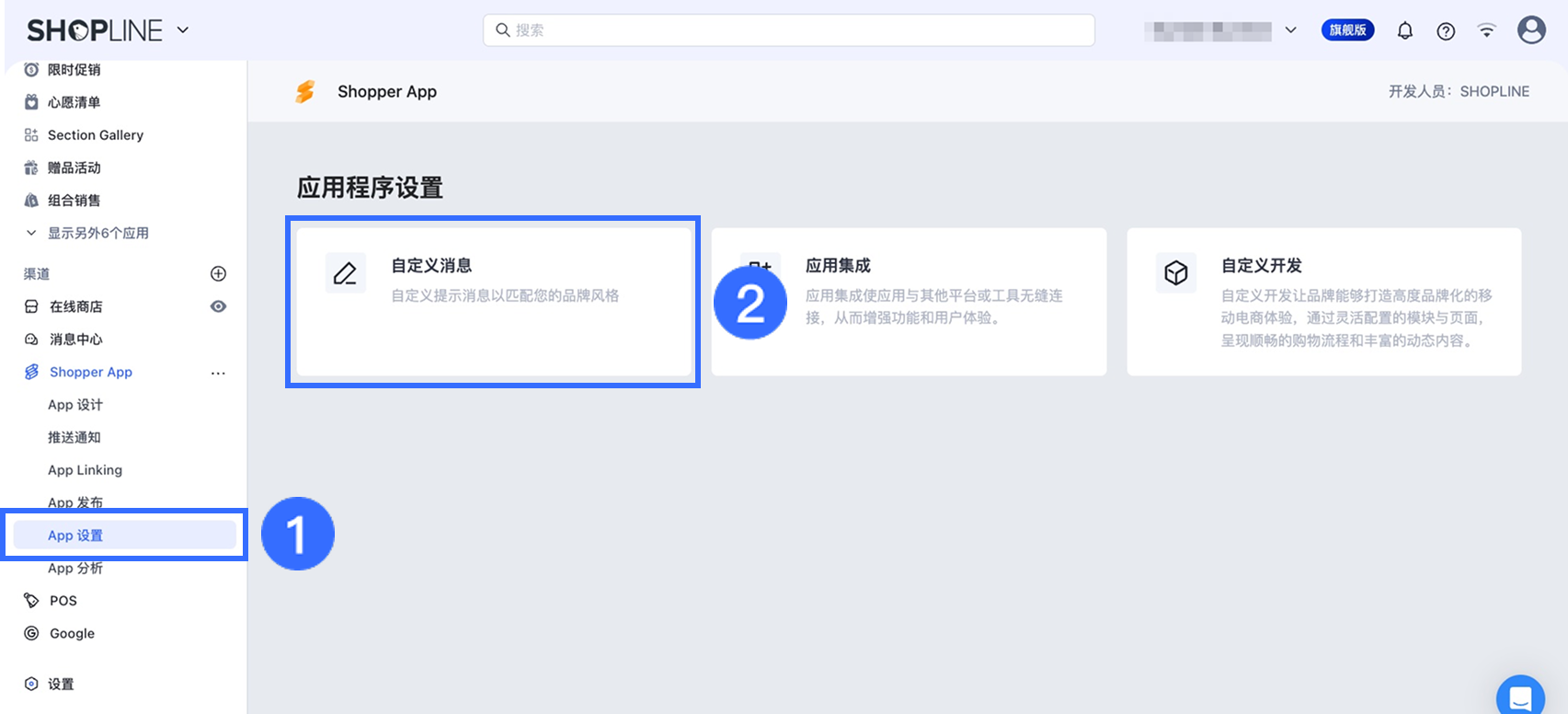The image size is (1568, 714).
Task: Click the 在线商店 storefront icon
Action: (x=31, y=306)
